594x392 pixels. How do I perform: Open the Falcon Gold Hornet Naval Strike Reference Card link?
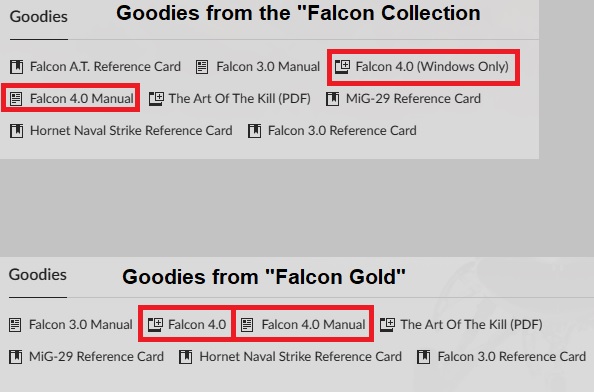300,357
